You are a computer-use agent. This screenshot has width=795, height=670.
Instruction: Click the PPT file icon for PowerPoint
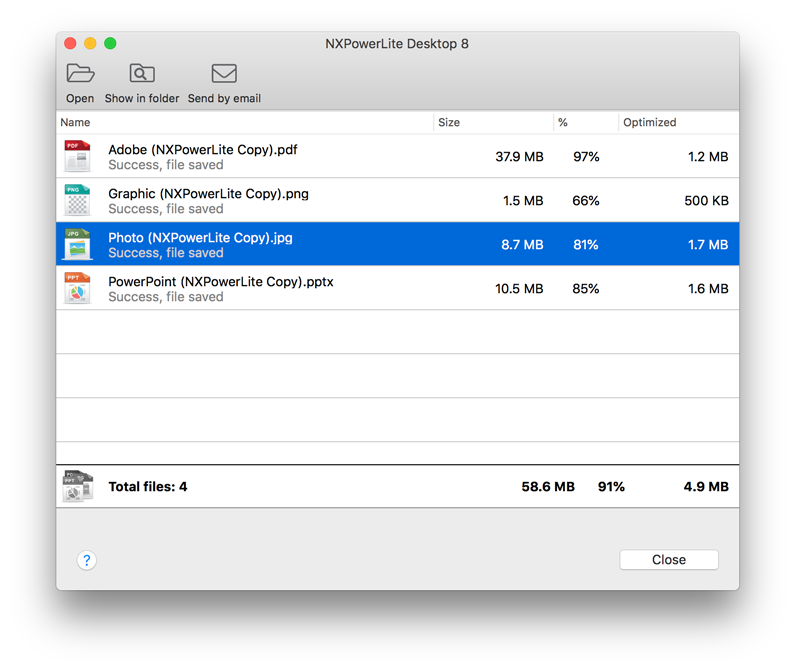tap(77, 288)
